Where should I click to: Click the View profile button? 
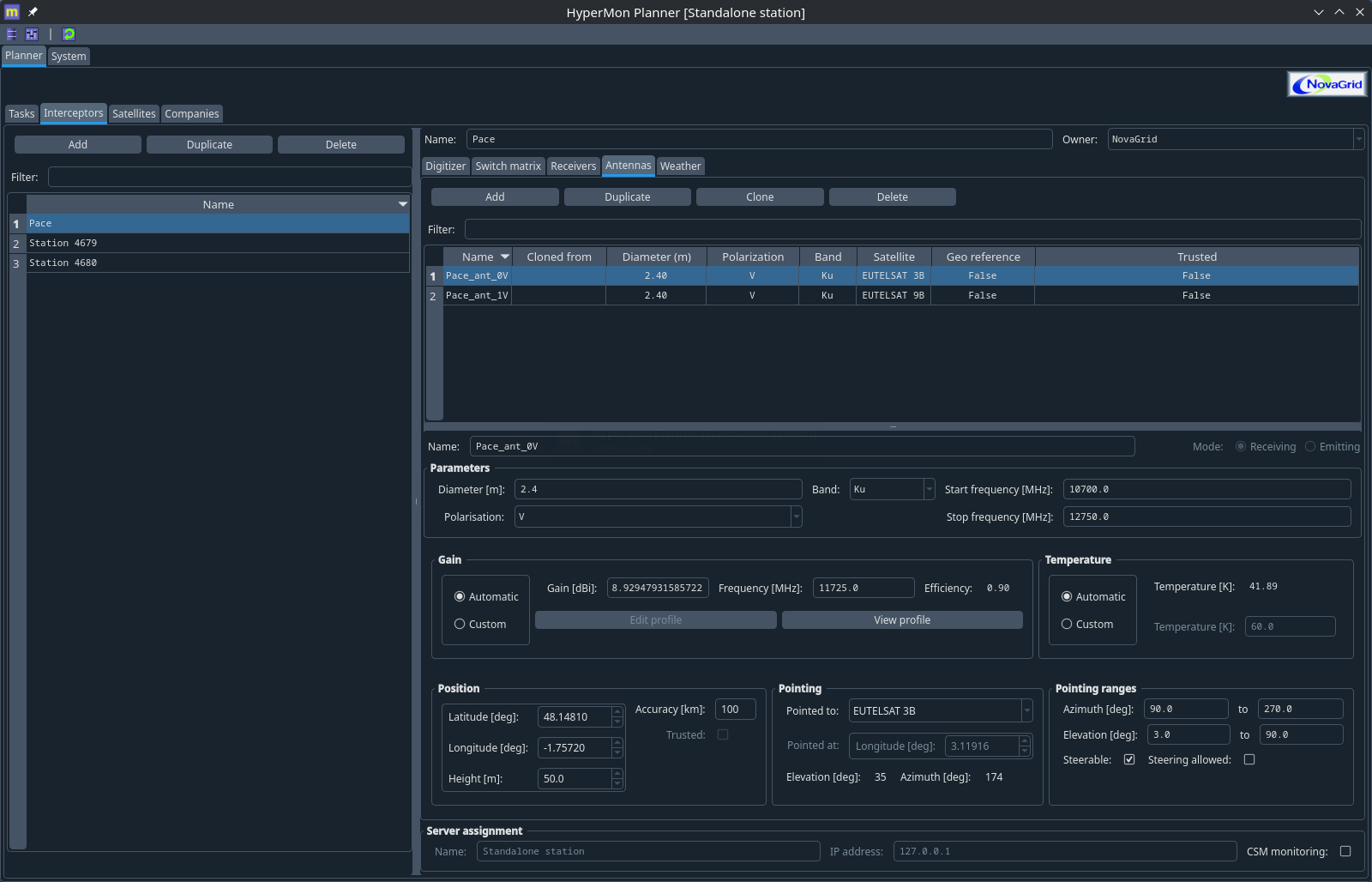(902, 620)
